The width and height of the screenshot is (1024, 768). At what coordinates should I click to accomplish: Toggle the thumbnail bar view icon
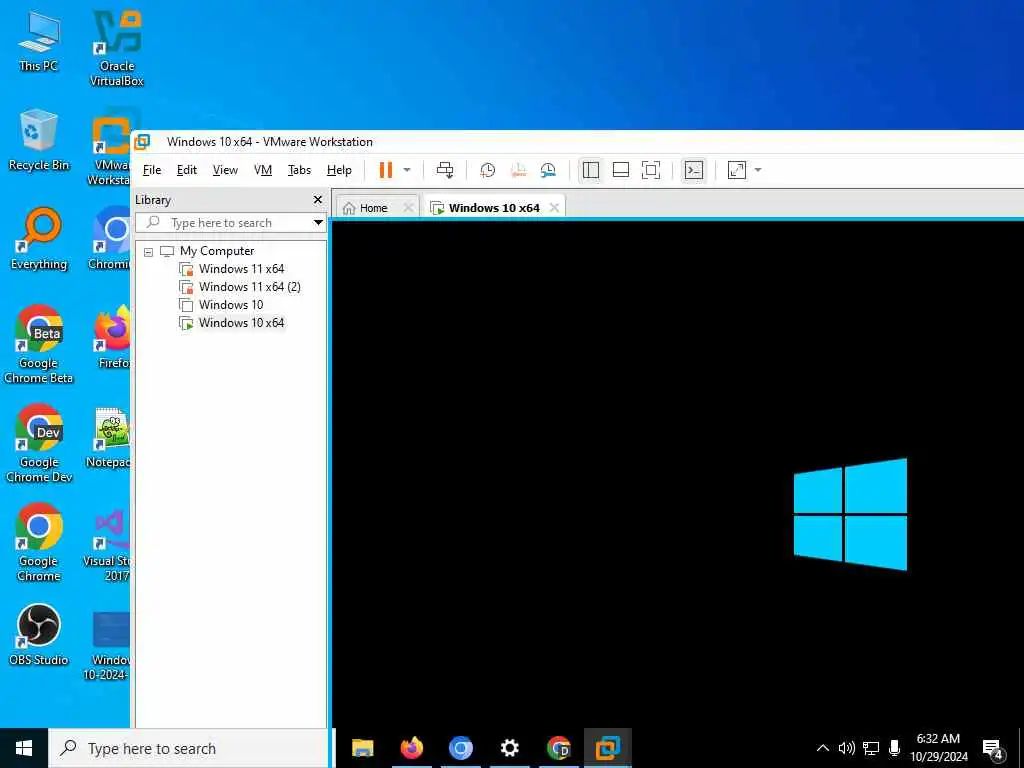[x=621, y=170]
